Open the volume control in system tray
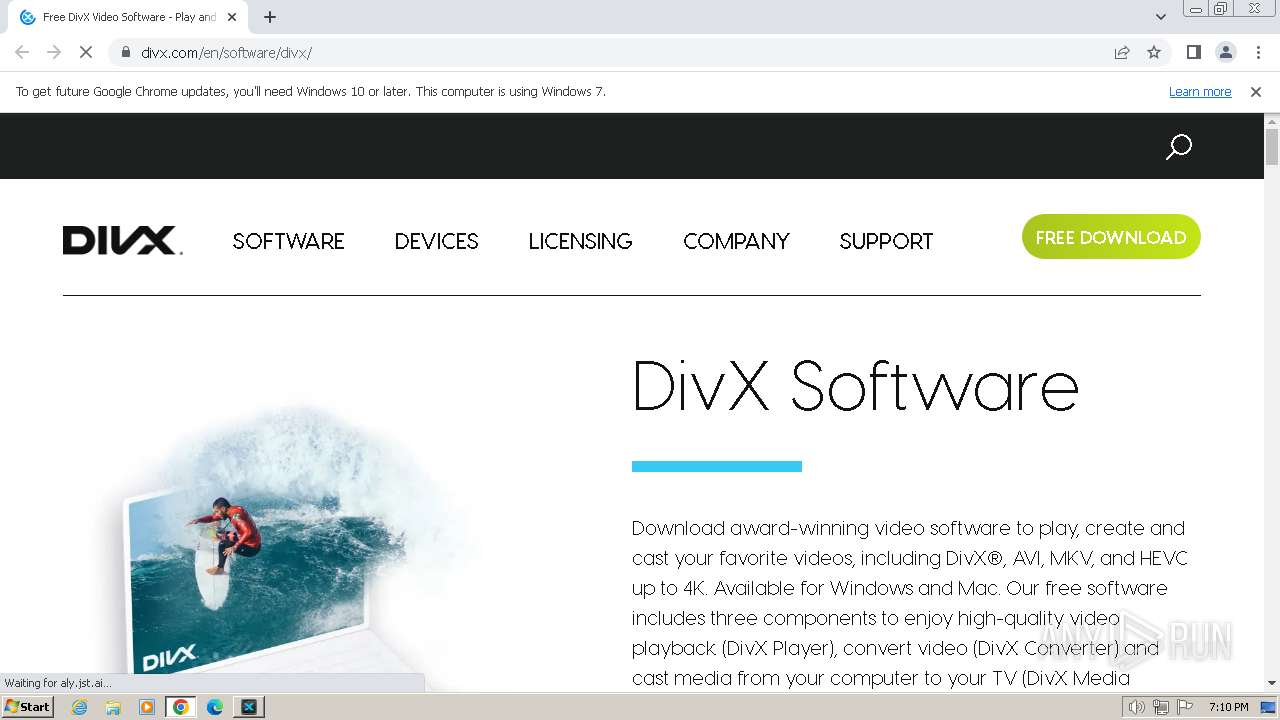Image resolution: width=1280 pixels, height=720 pixels. pos(1137,707)
